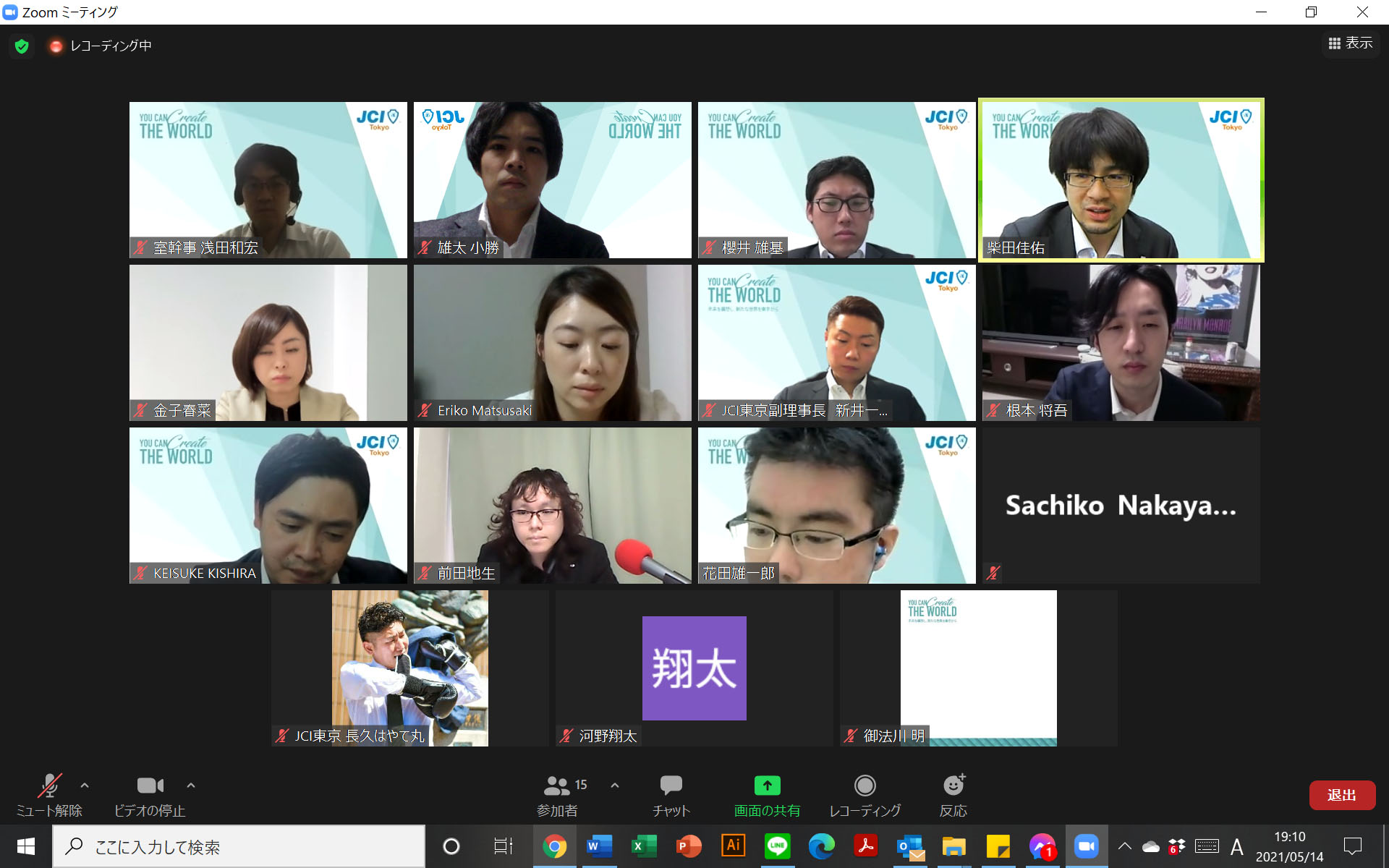The image size is (1389, 868).
Task: Unmute the microphone
Action: coord(49,787)
